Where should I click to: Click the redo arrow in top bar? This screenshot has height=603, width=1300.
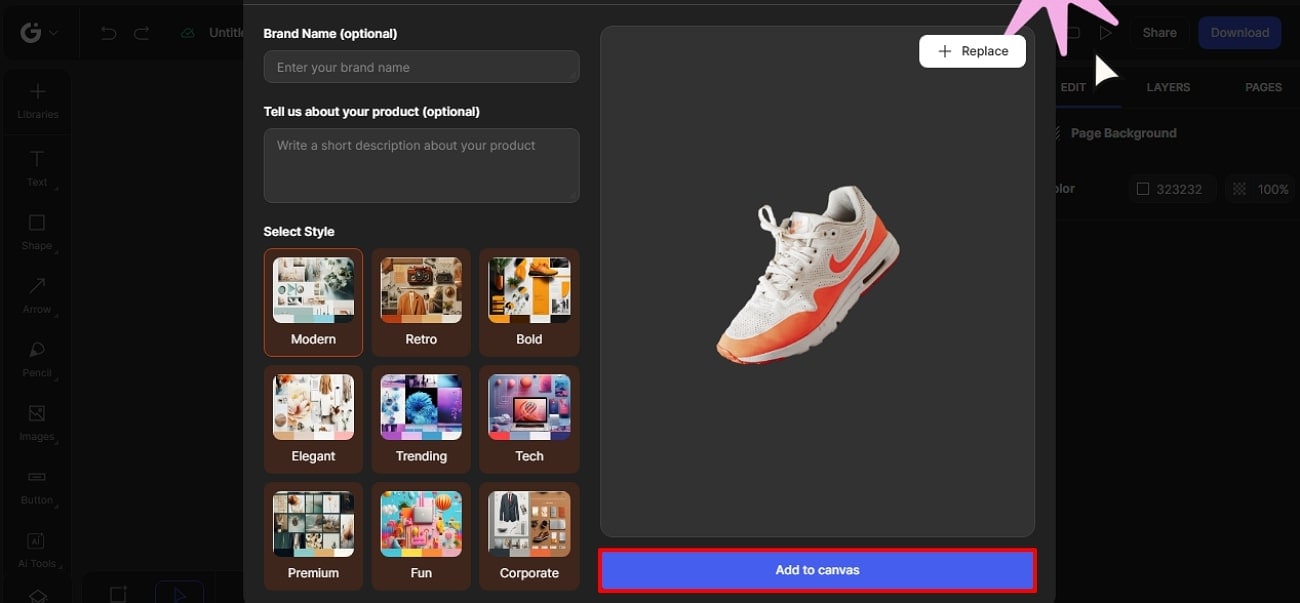[x=142, y=33]
